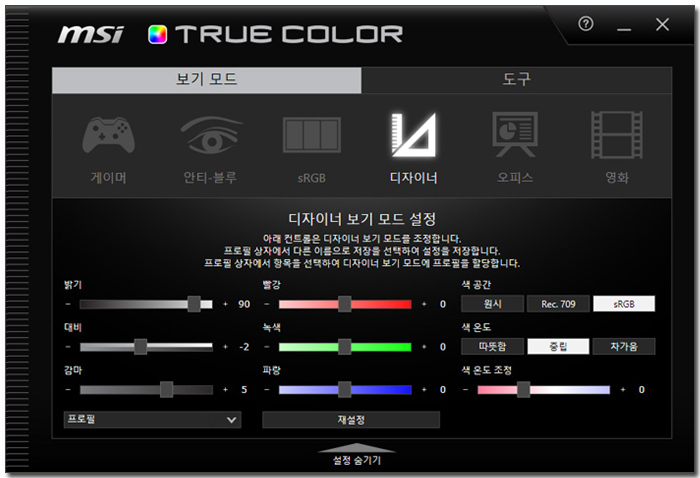700x478 pixels.
Task: Click the True Color rainbow logo icon
Action: tap(157, 34)
